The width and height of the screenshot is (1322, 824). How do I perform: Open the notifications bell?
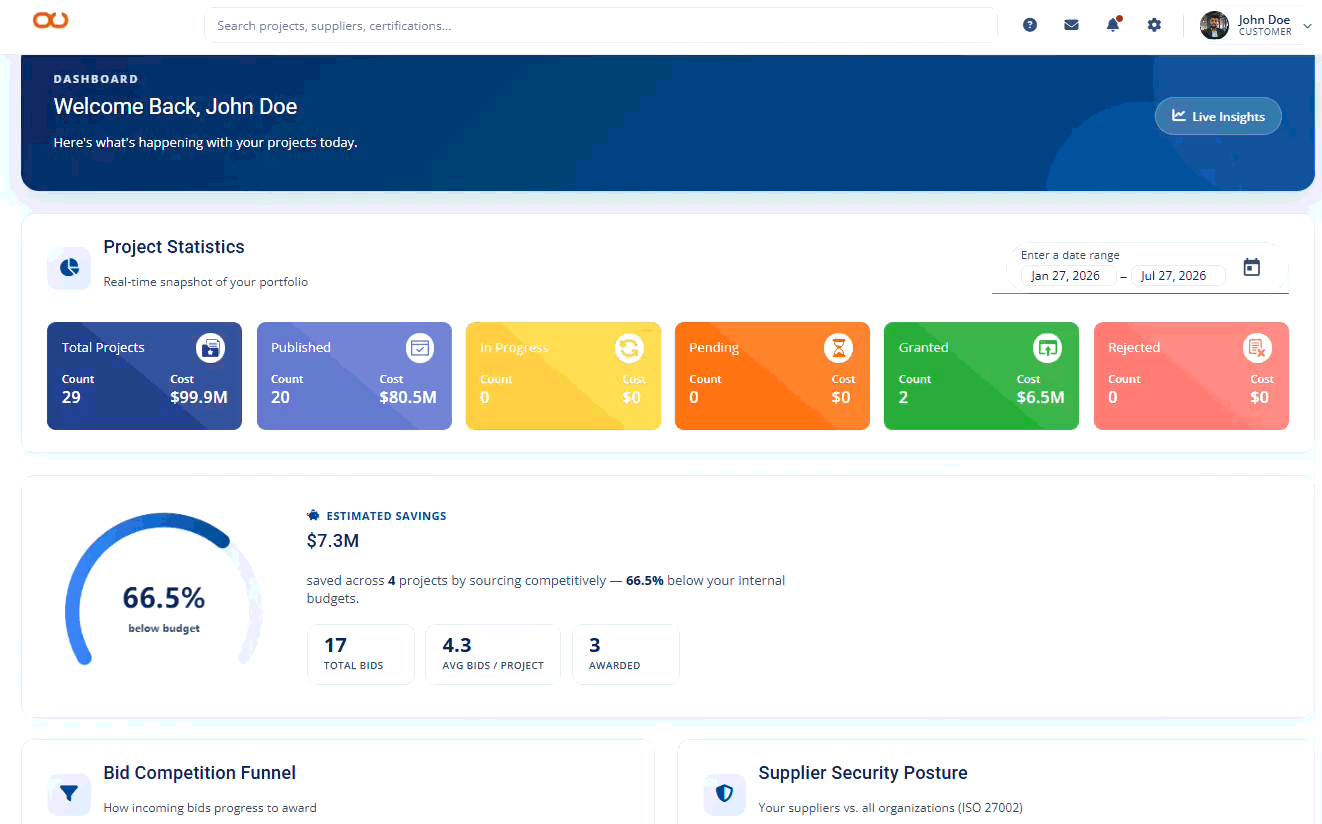1113,25
